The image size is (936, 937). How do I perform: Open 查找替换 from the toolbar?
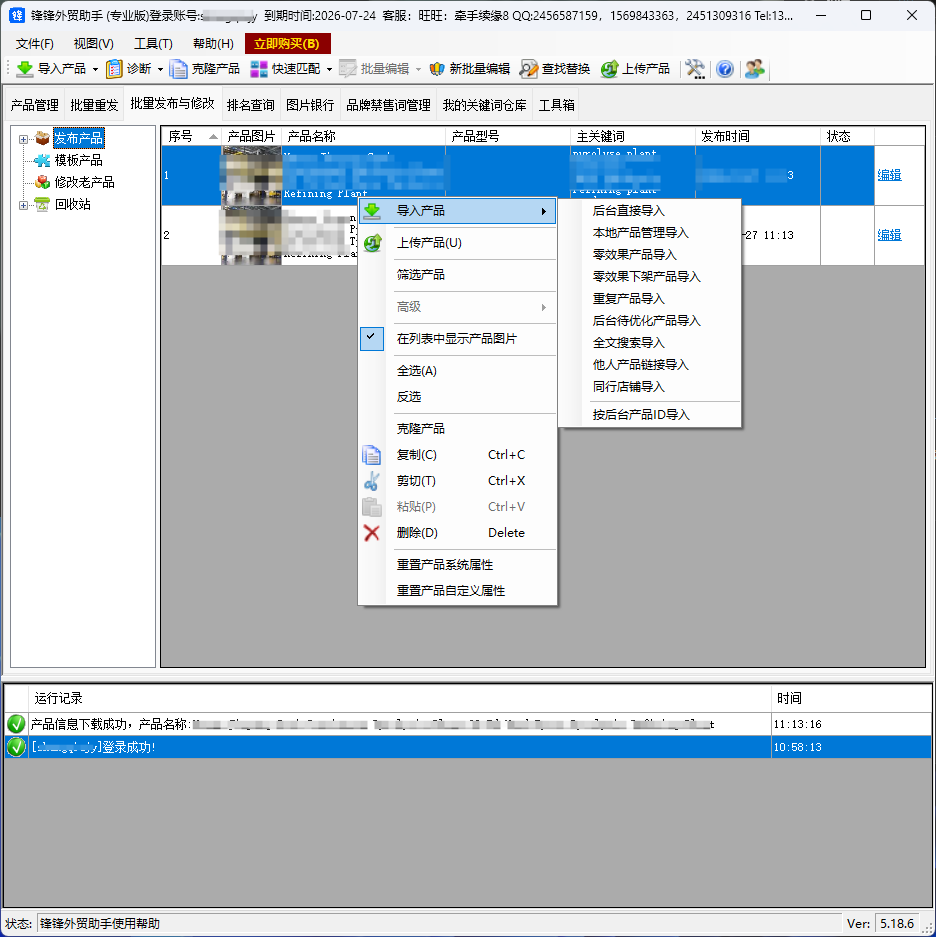click(555, 69)
